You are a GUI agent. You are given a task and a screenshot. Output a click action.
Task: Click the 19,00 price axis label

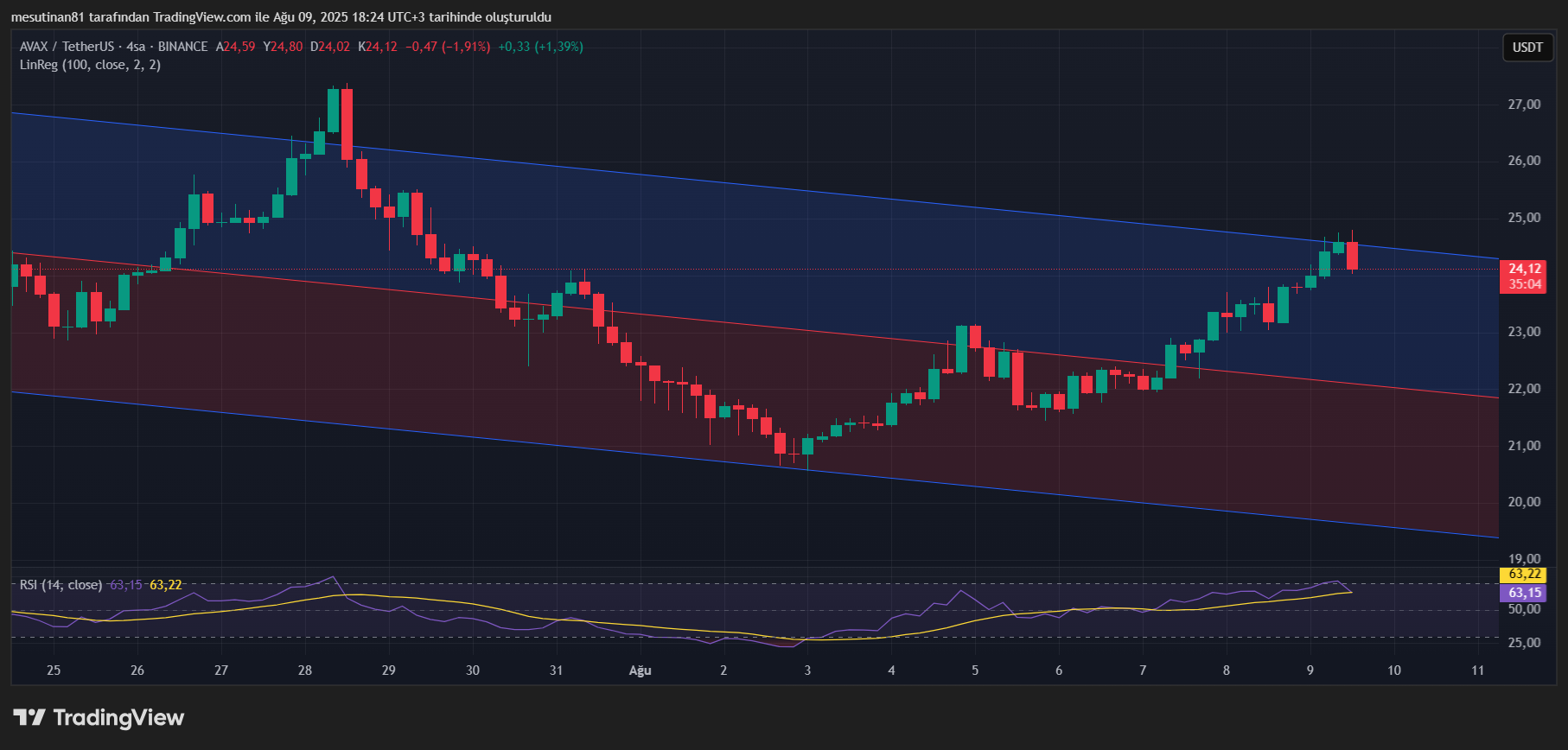[x=1524, y=559]
